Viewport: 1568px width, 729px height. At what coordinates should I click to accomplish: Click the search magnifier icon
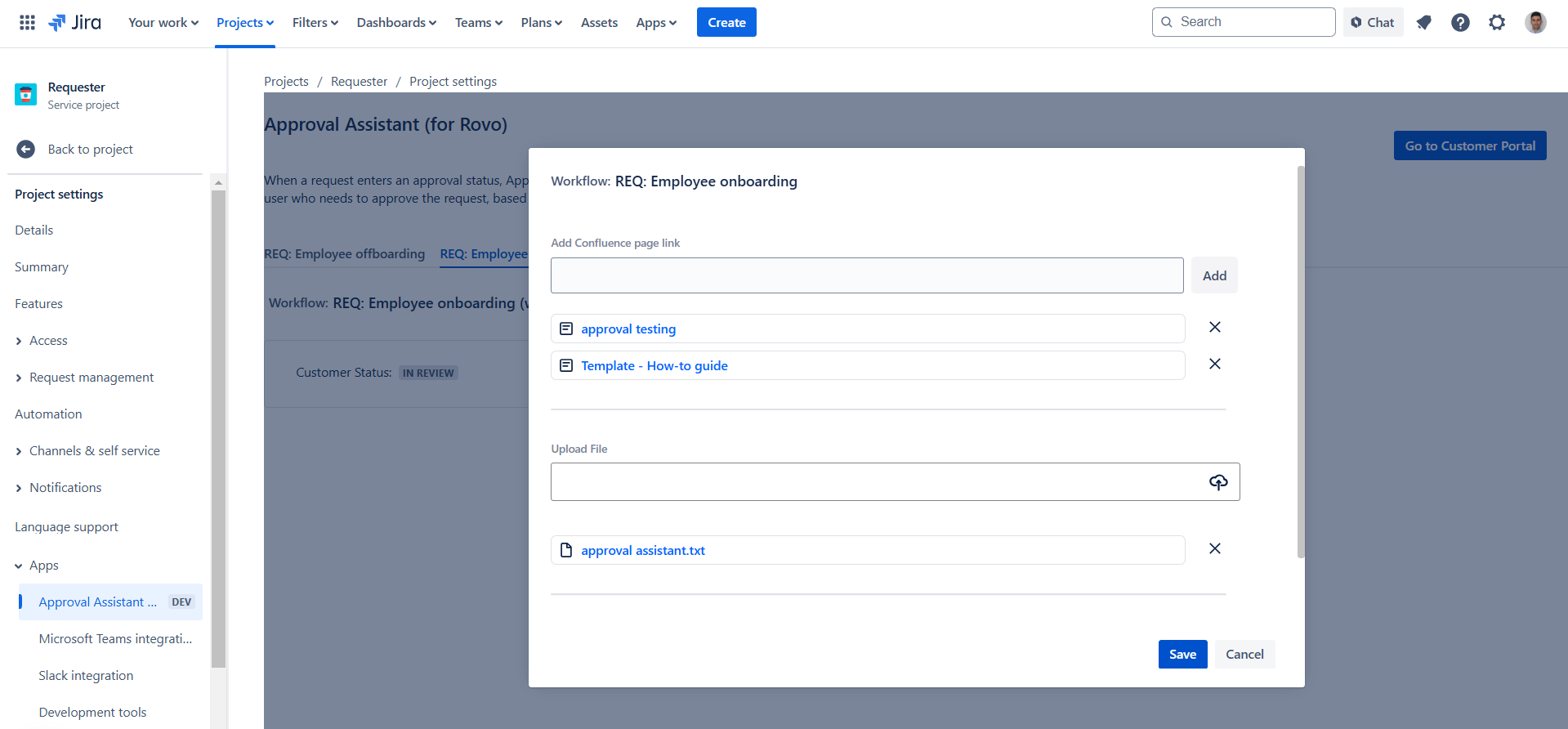[x=1167, y=22]
